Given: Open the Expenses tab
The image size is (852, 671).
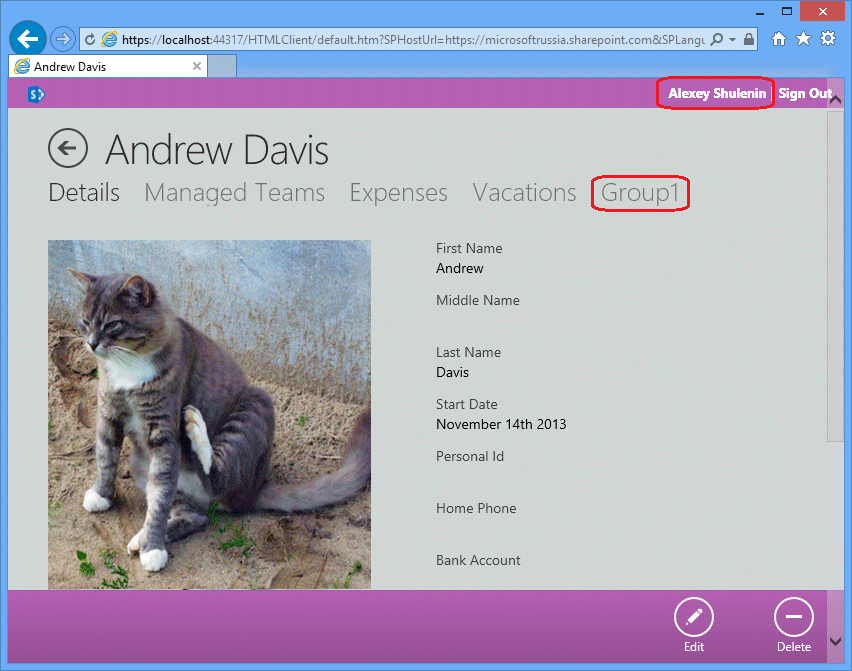Looking at the screenshot, I should pyautogui.click(x=398, y=193).
